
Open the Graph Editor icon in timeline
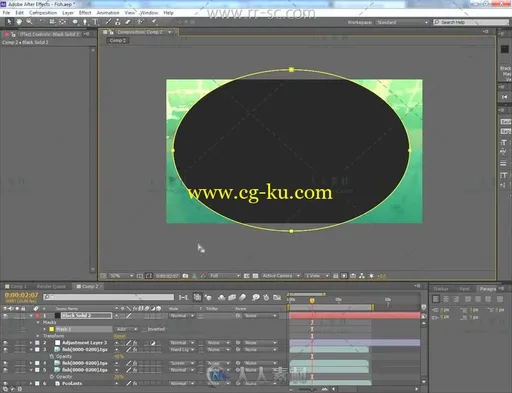pyautogui.click(x=277, y=297)
